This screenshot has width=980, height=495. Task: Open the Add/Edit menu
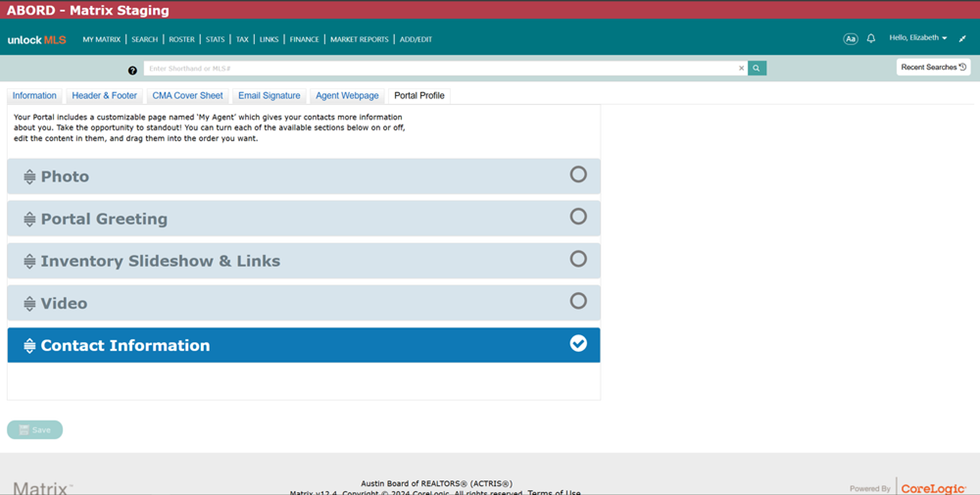pyautogui.click(x=416, y=39)
